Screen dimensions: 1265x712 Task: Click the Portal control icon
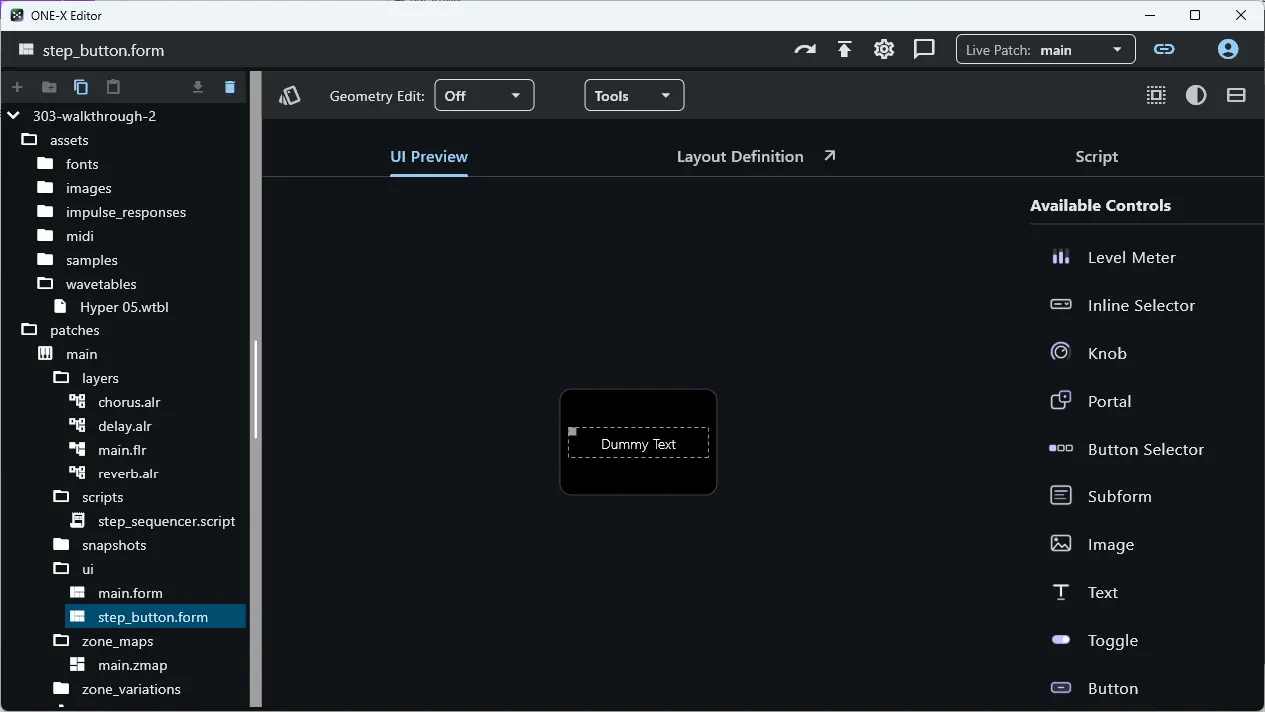[x=1061, y=400]
